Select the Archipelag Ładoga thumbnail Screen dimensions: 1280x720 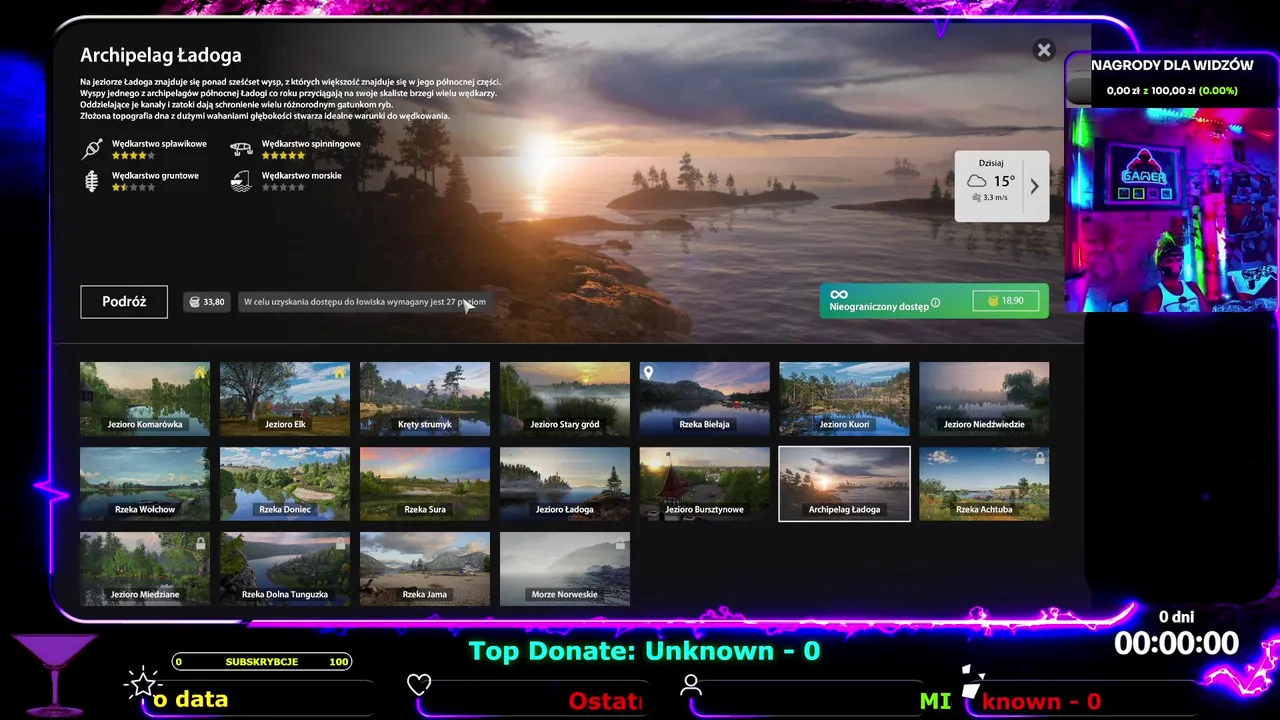(845, 484)
